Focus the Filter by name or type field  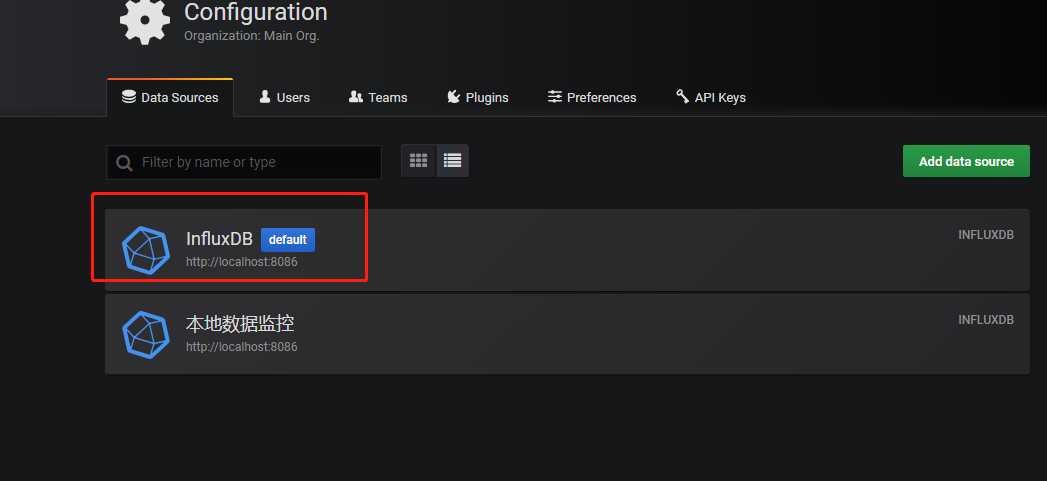(244, 162)
